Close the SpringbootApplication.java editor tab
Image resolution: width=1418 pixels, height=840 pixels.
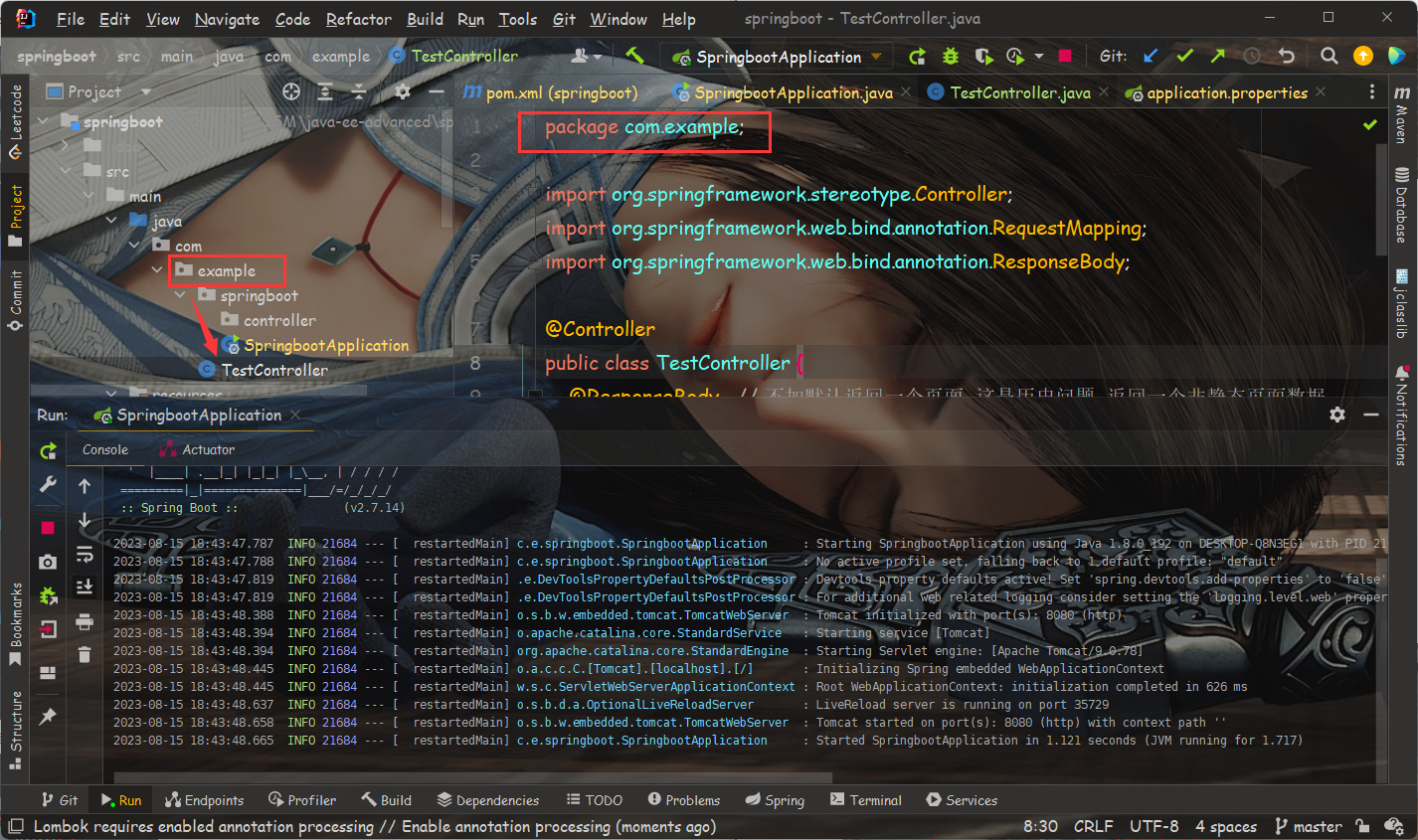click(906, 92)
